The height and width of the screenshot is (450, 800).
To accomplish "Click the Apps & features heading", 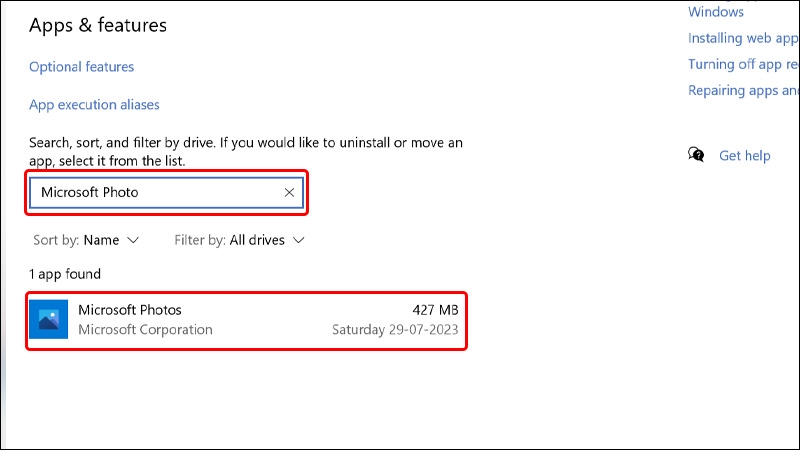I will point(98,25).
